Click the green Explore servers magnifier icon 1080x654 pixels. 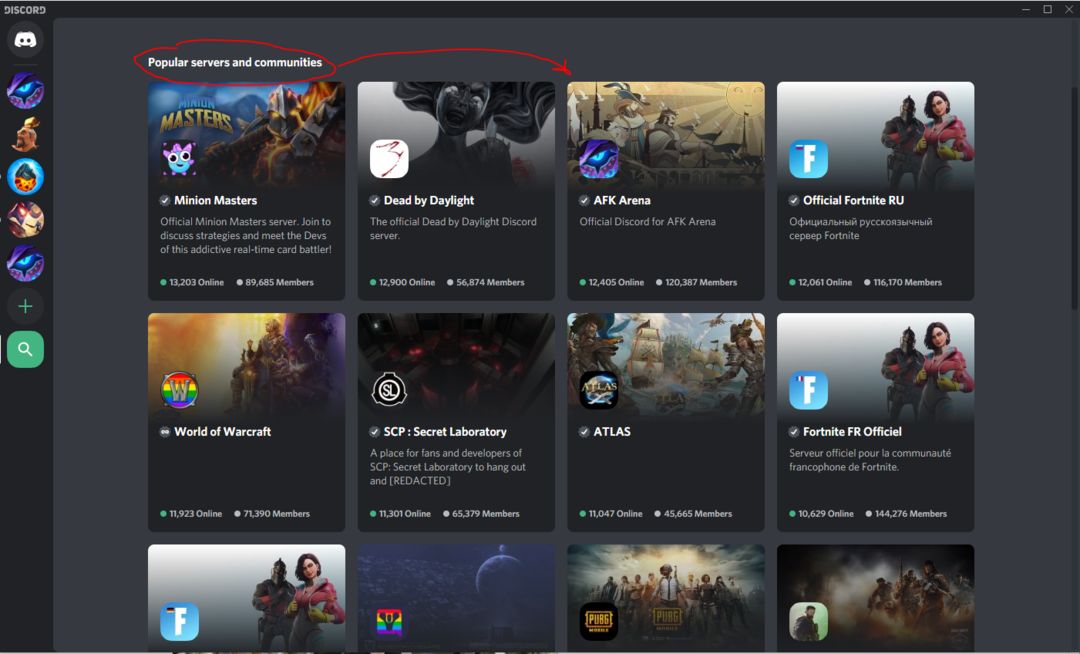coord(25,350)
